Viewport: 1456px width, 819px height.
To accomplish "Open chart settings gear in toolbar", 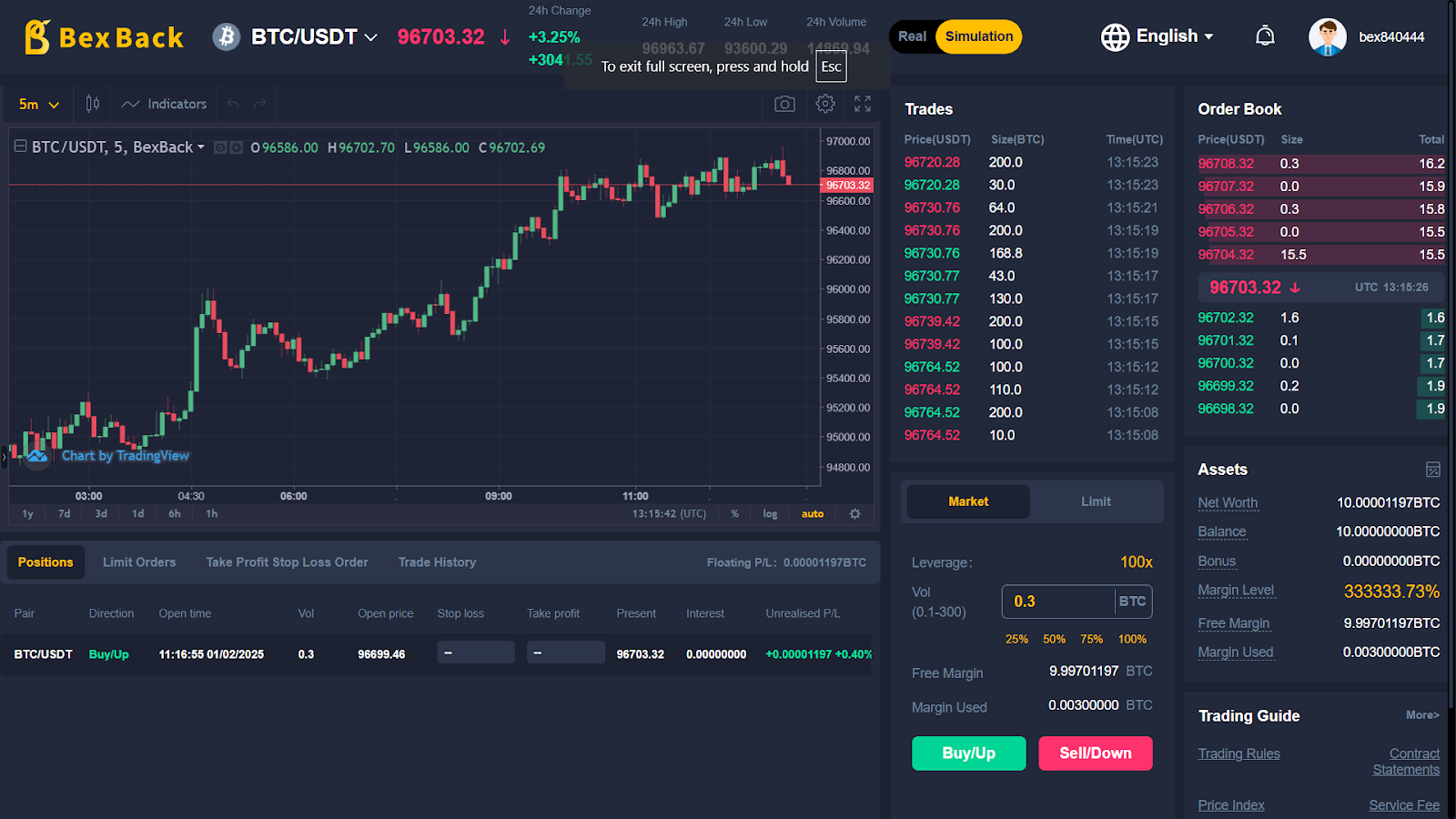I will pos(825,104).
